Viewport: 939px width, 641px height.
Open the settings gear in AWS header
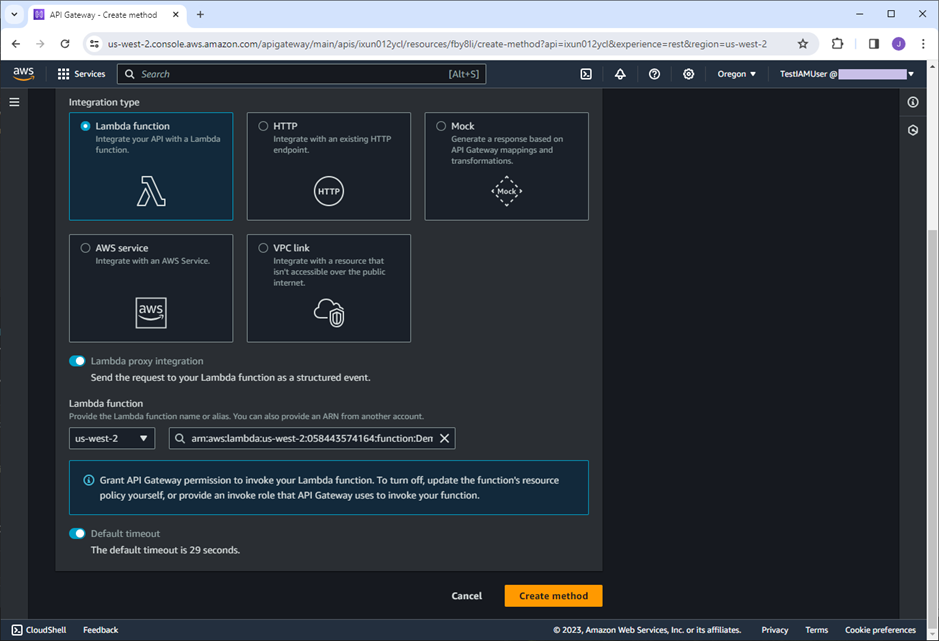pos(688,74)
